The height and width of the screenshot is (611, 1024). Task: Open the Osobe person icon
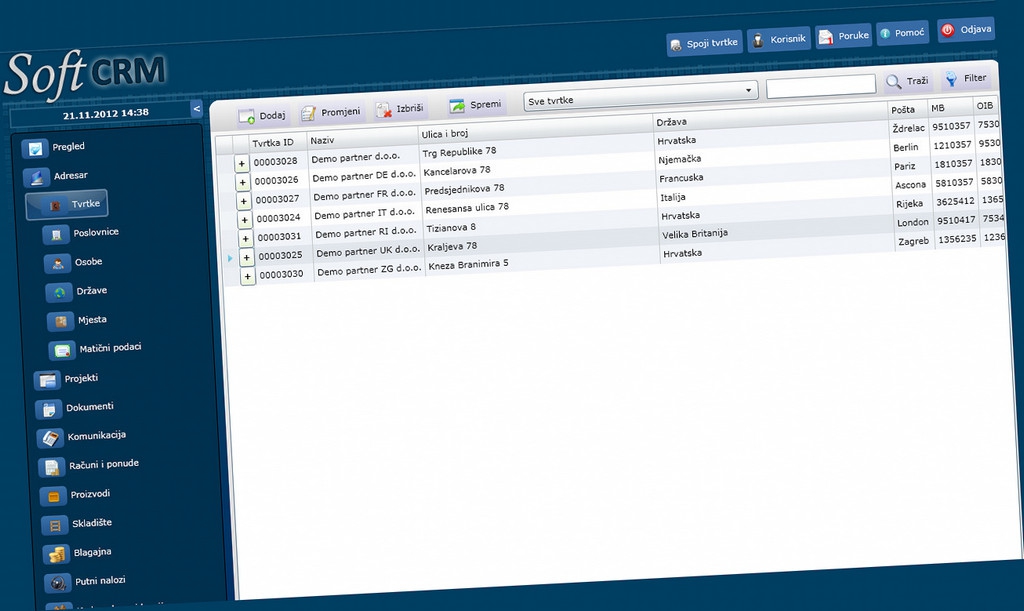coord(57,264)
